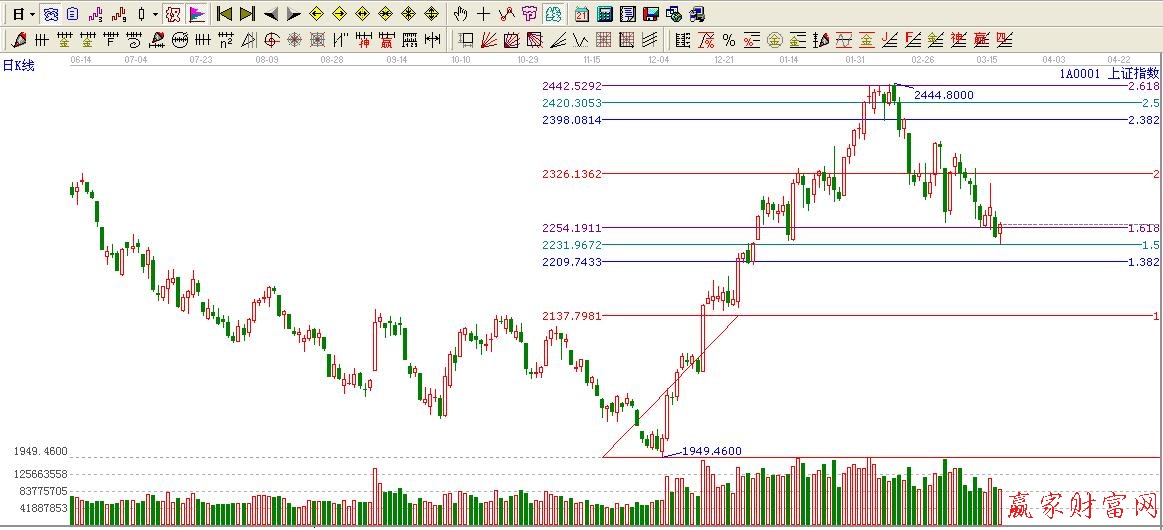Select the crosshair cursor tool
The width and height of the screenshot is (1163, 530).
pos(484,14)
